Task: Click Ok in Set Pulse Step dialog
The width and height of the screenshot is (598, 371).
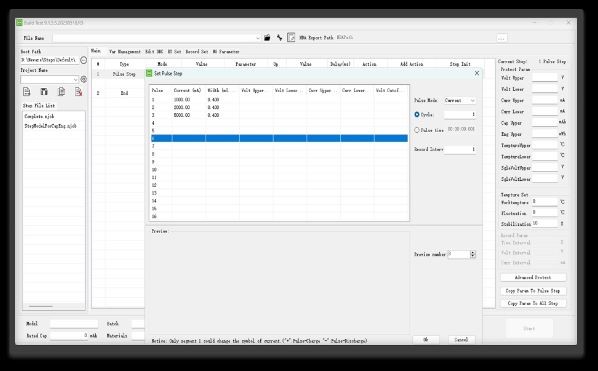Action: (x=426, y=339)
